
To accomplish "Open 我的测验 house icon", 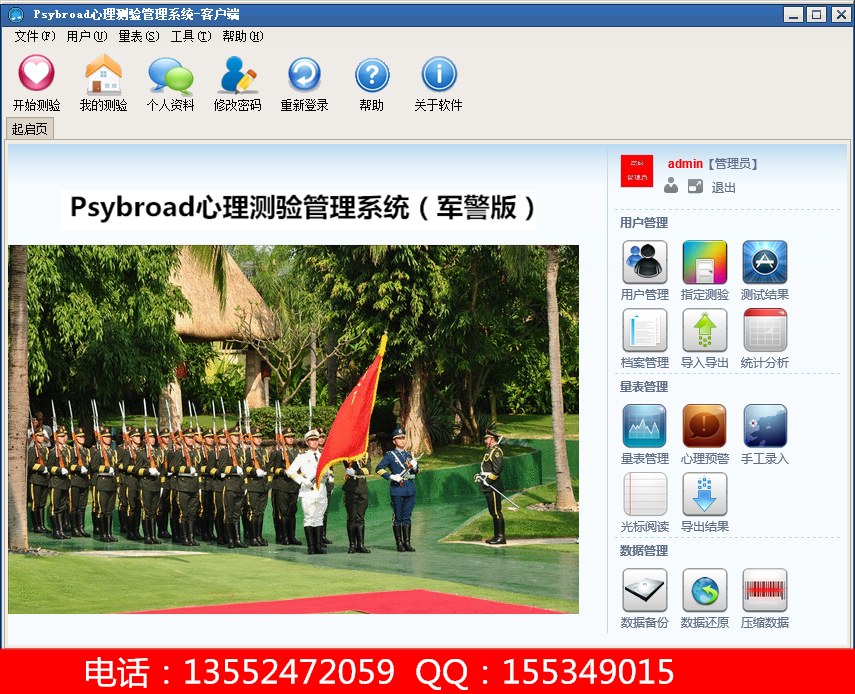I will (103, 73).
